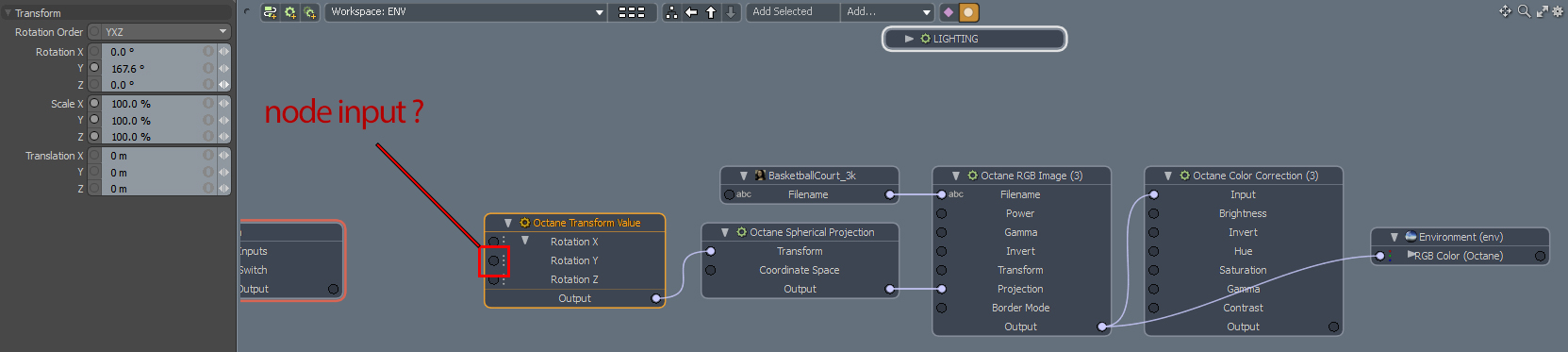
Task: Collapse the Octane Transform Value node
Action: point(508,223)
